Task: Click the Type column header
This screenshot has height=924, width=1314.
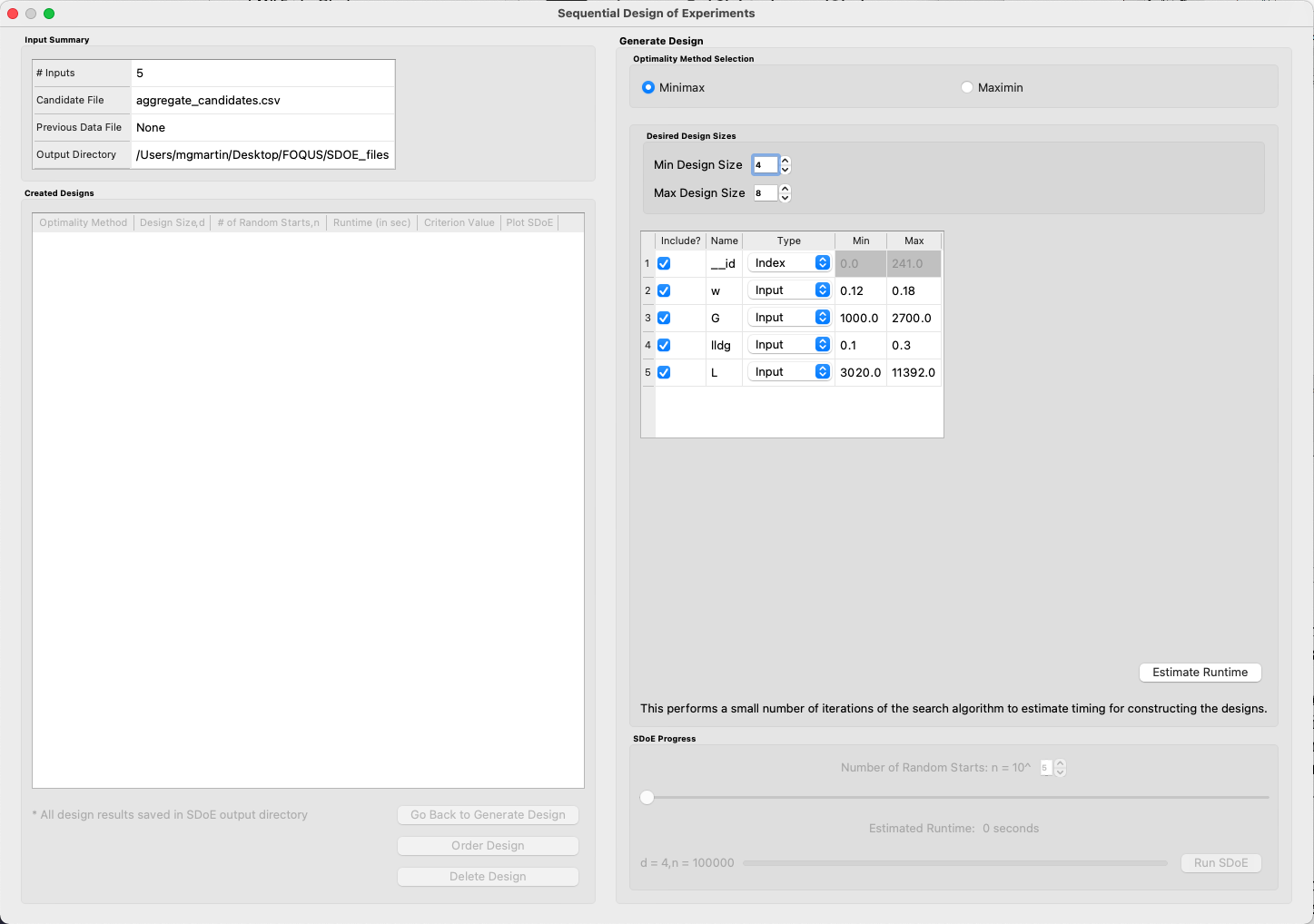Action: pos(788,241)
